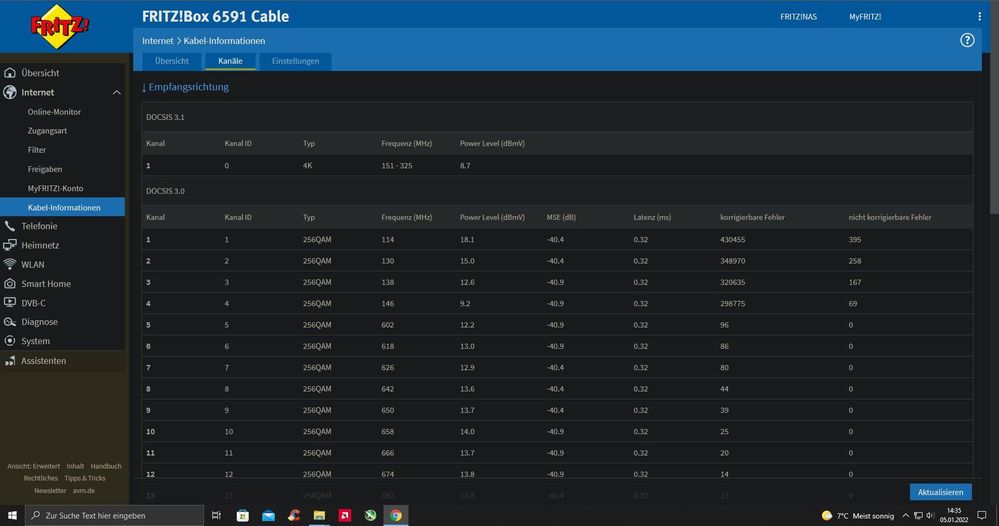Click the frequency value 602
Viewport: 999px width, 526px height.
pos(387,325)
